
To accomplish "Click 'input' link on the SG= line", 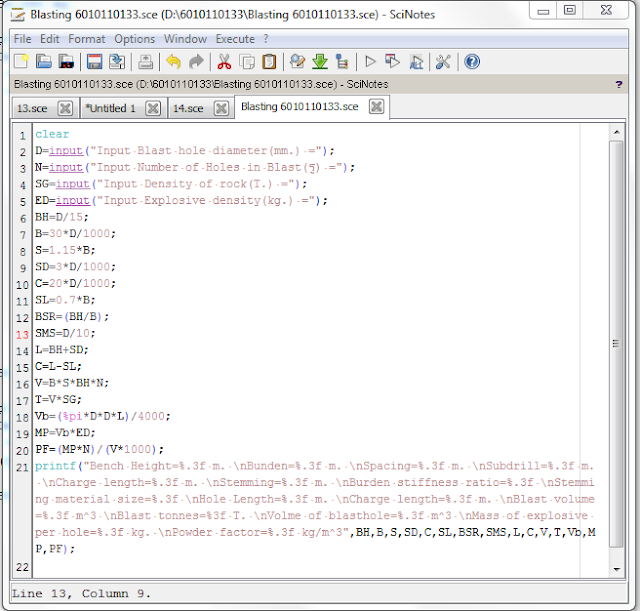I will pos(73,184).
